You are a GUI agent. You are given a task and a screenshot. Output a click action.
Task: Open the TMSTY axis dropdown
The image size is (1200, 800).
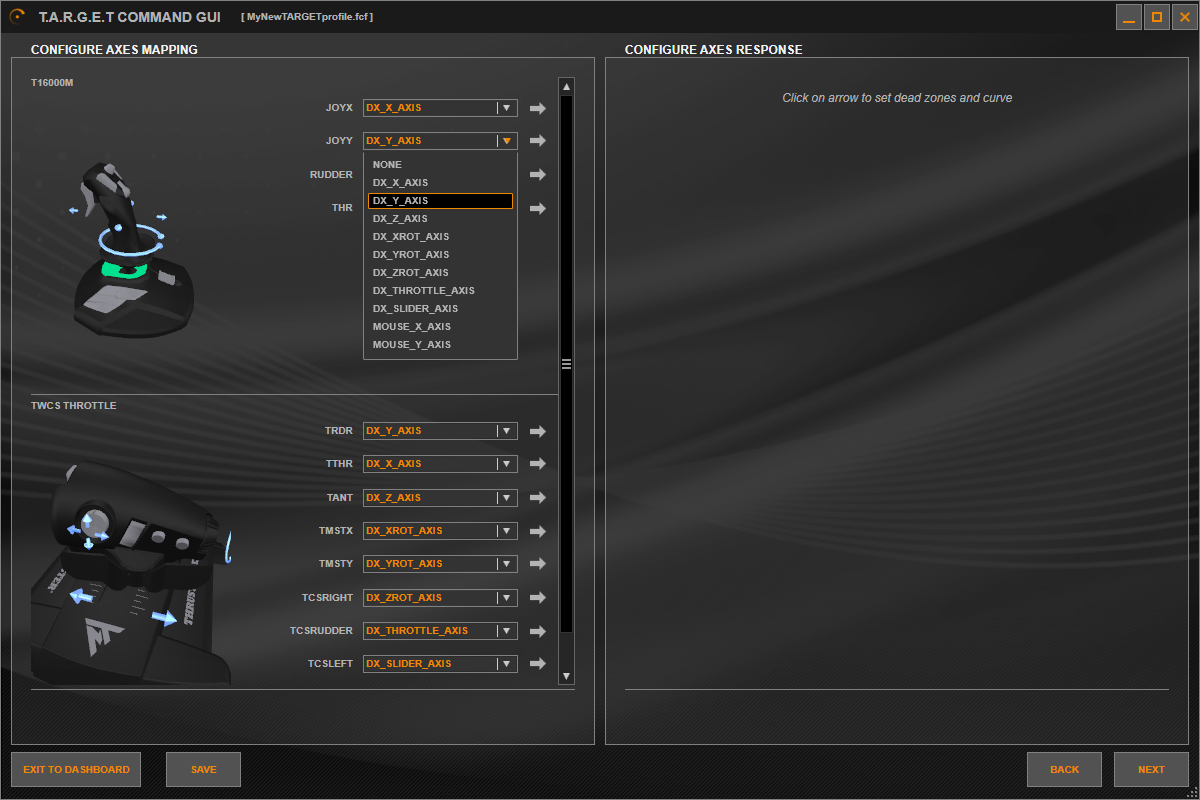tap(507, 564)
